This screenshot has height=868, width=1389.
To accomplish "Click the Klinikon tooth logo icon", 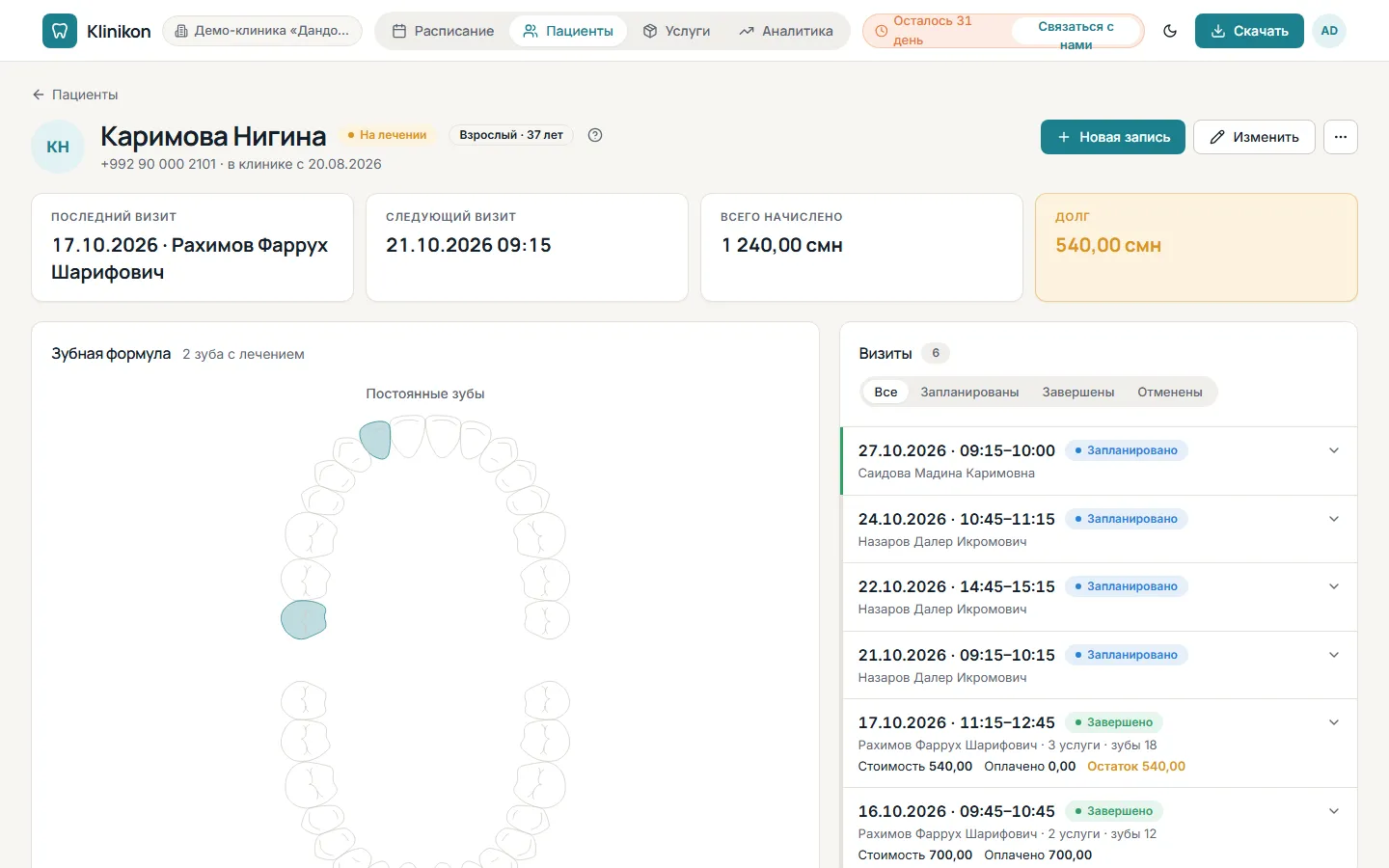I will tap(60, 31).
